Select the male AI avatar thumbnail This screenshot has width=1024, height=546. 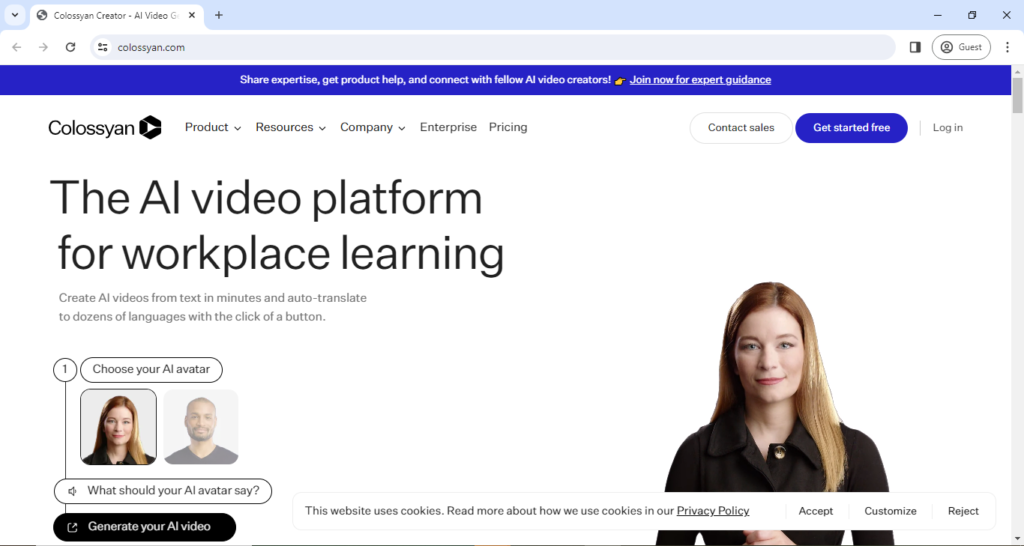pos(201,427)
